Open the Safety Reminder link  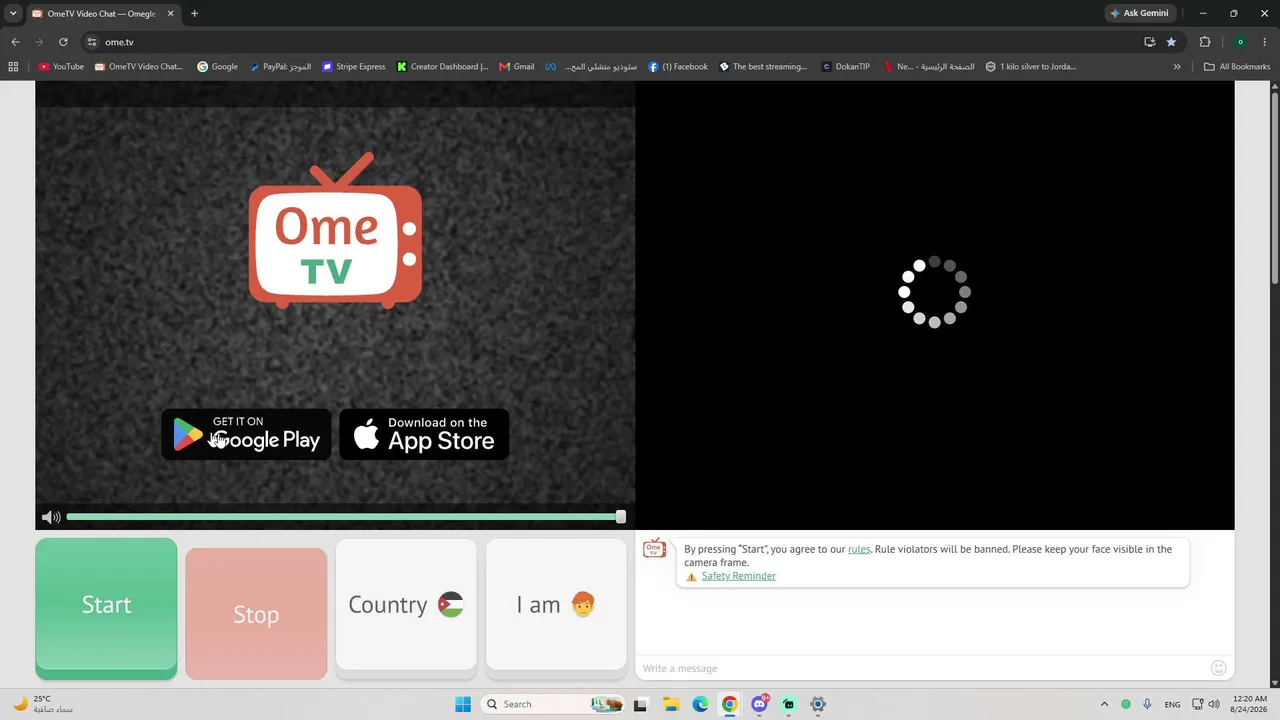738,576
